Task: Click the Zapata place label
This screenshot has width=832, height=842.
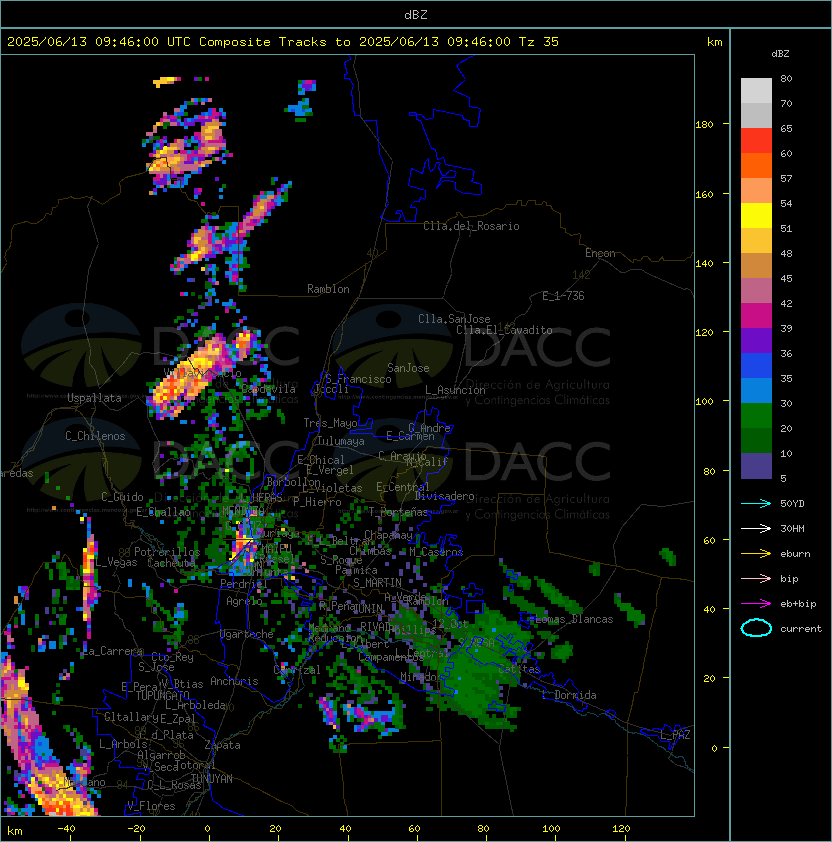Action: 222,745
